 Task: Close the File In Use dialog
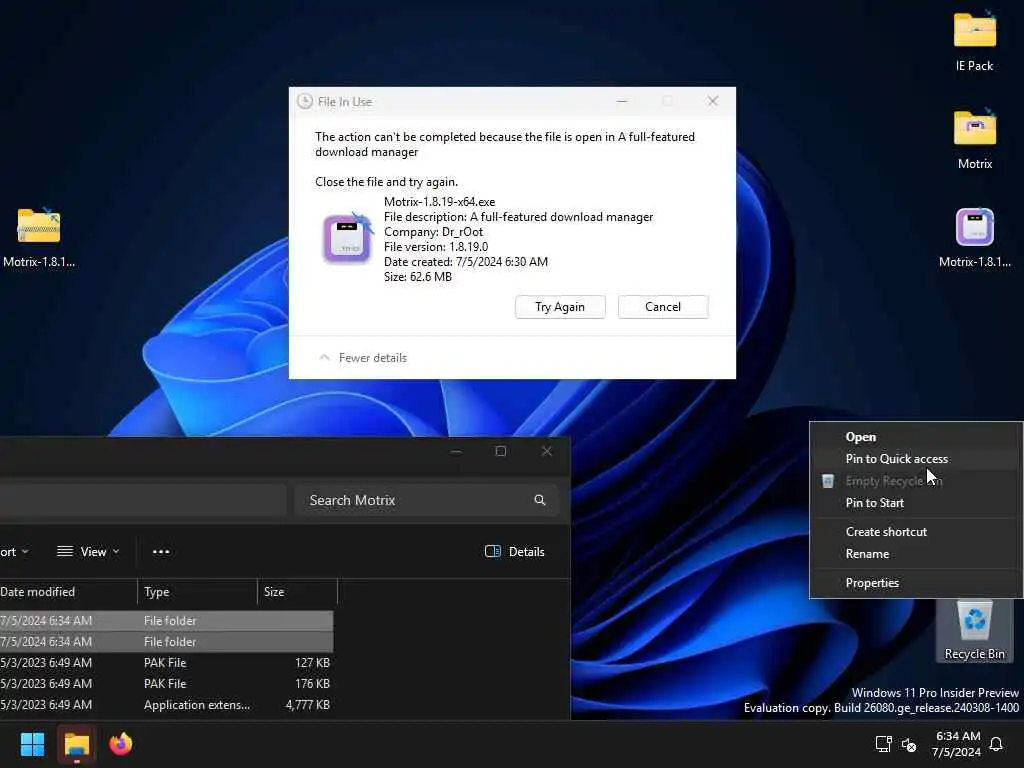pos(712,101)
